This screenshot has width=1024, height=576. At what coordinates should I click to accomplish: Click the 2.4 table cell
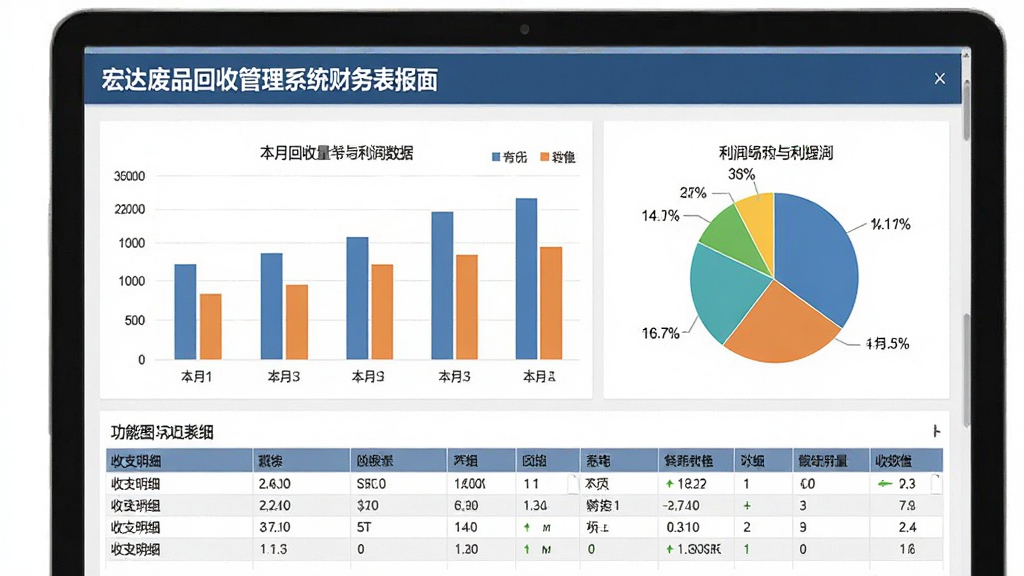907,527
